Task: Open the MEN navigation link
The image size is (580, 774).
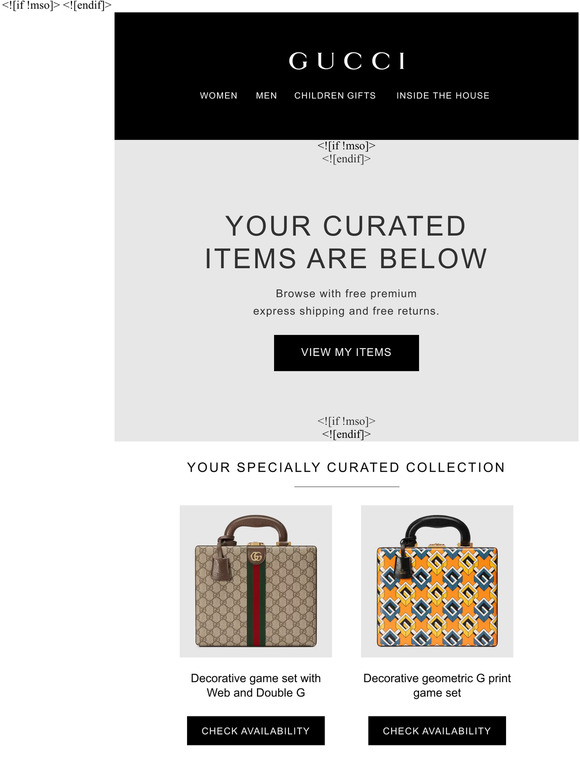Action: (266, 96)
